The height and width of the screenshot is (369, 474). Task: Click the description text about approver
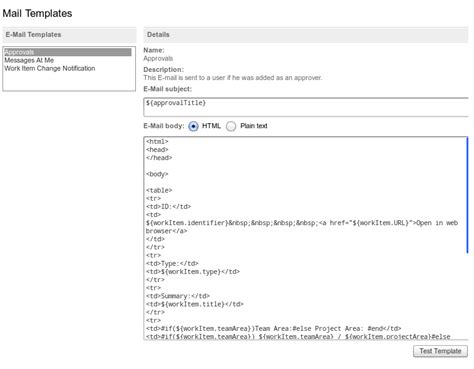(233, 78)
